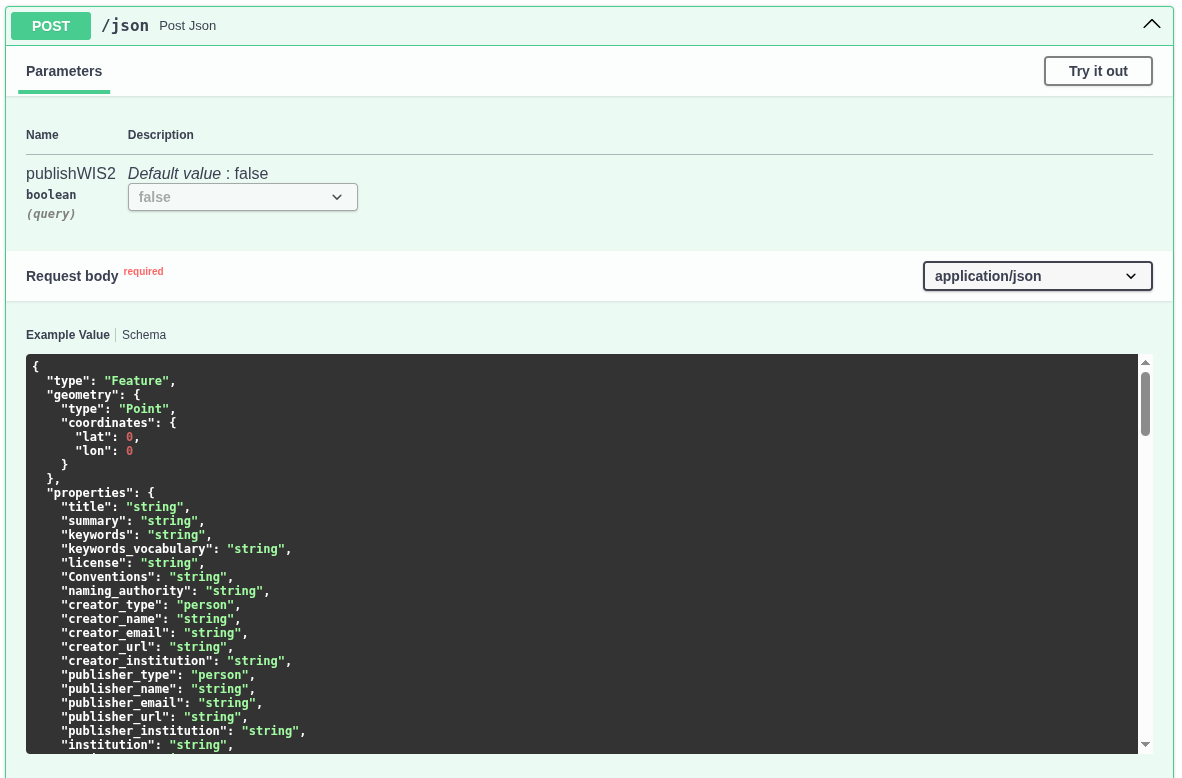The image size is (1182, 778).
Task: Click the Description column header
Action: click(x=161, y=135)
